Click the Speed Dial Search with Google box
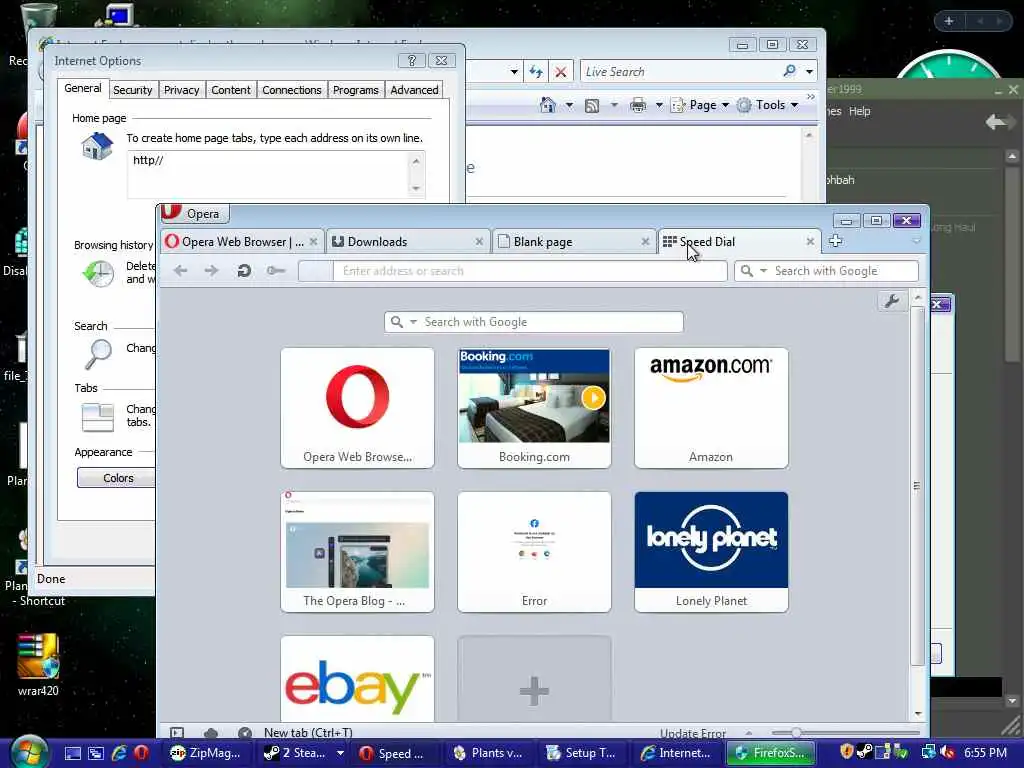 (534, 322)
